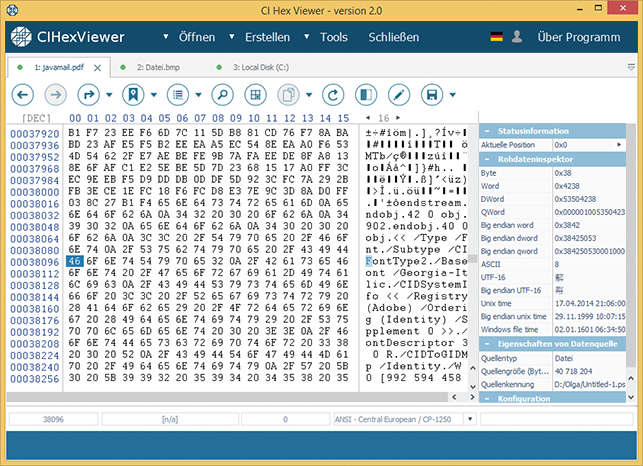Viewport: 643px width, 466px height.
Task: Open dropdown next to bookmark icon
Action: 154,95
